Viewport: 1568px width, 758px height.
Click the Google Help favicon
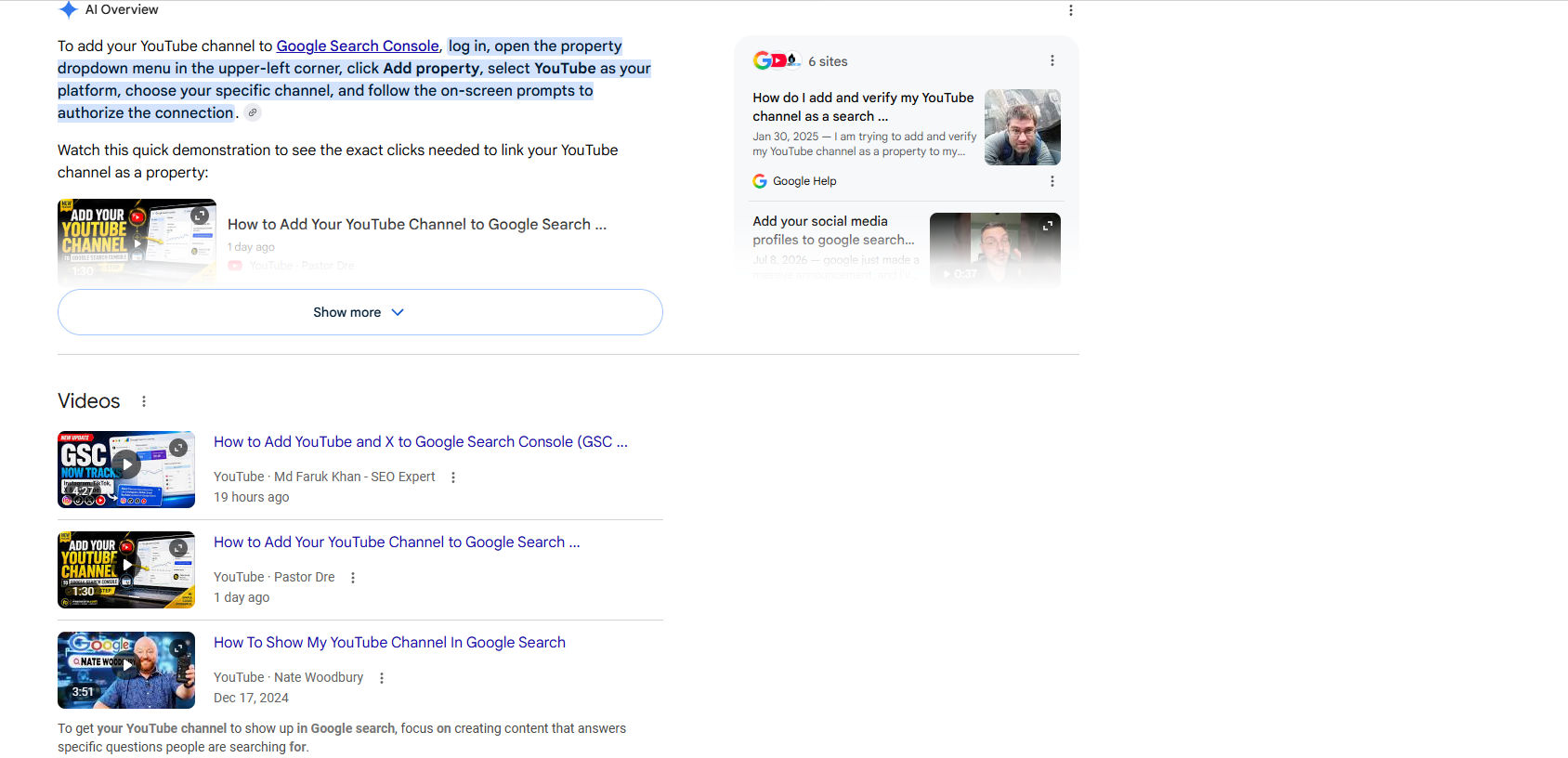pyautogui.click(x=760, y=181)
